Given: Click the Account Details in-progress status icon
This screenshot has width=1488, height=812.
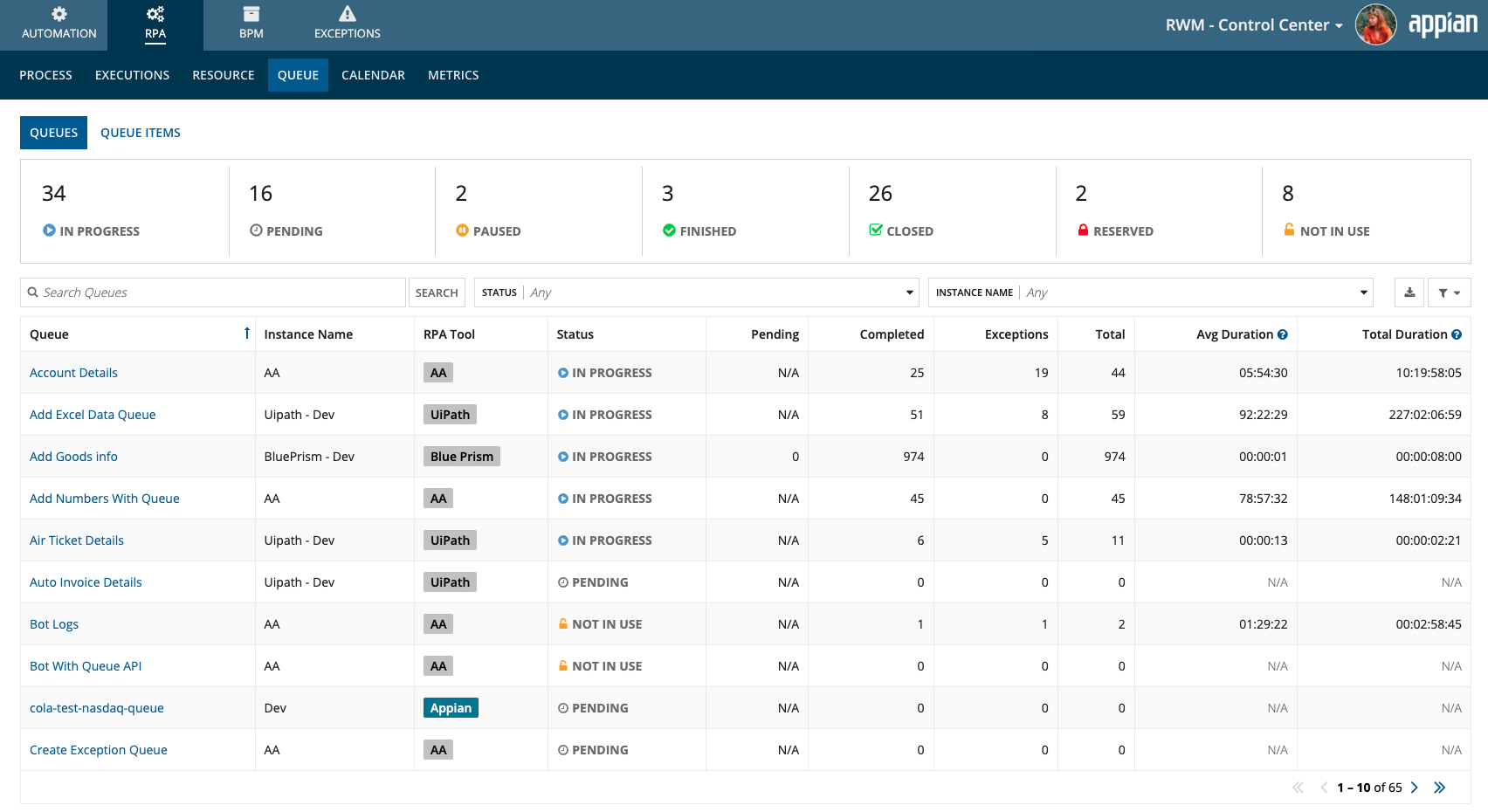Looking at the screenshot, I should 563,373.
